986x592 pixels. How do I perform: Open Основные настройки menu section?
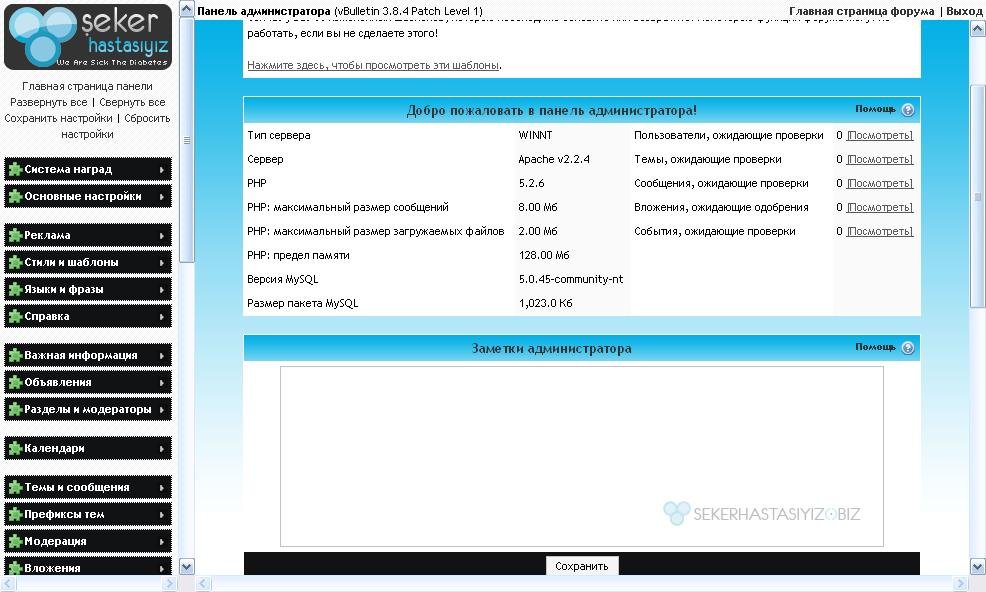[x=88, y=196]
